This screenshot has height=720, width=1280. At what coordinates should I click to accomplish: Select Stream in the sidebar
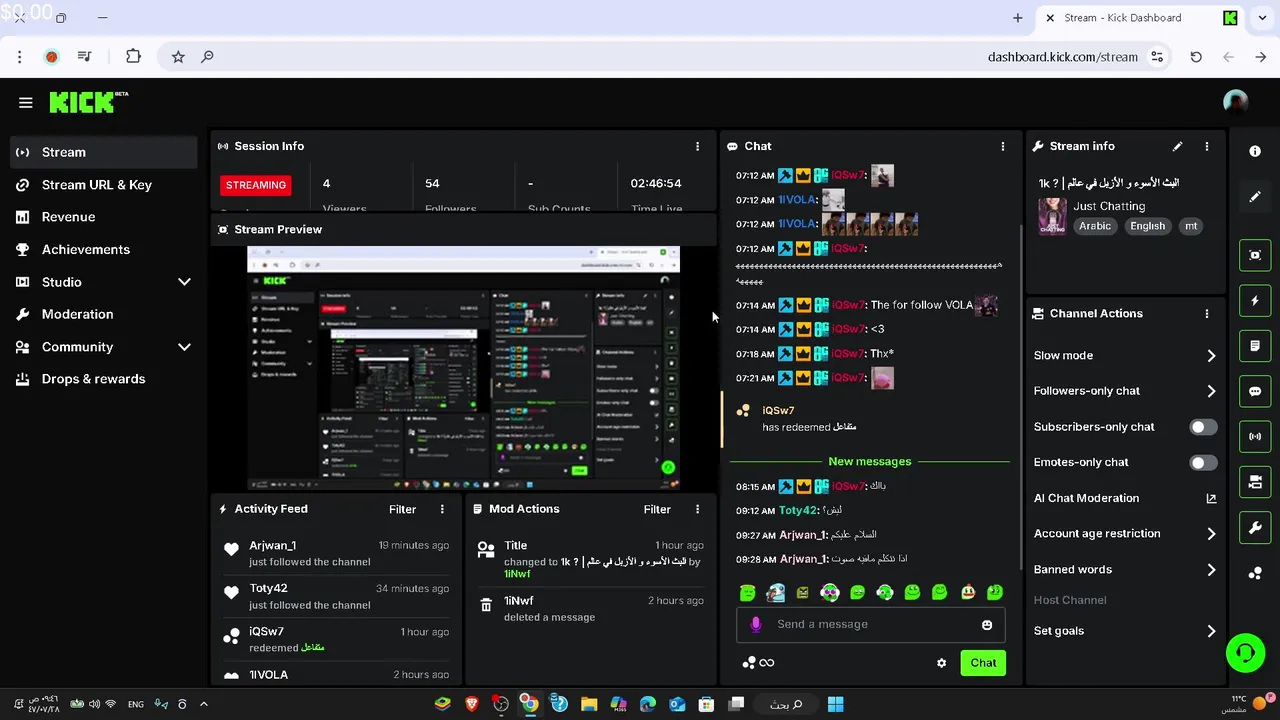[104, 152]
